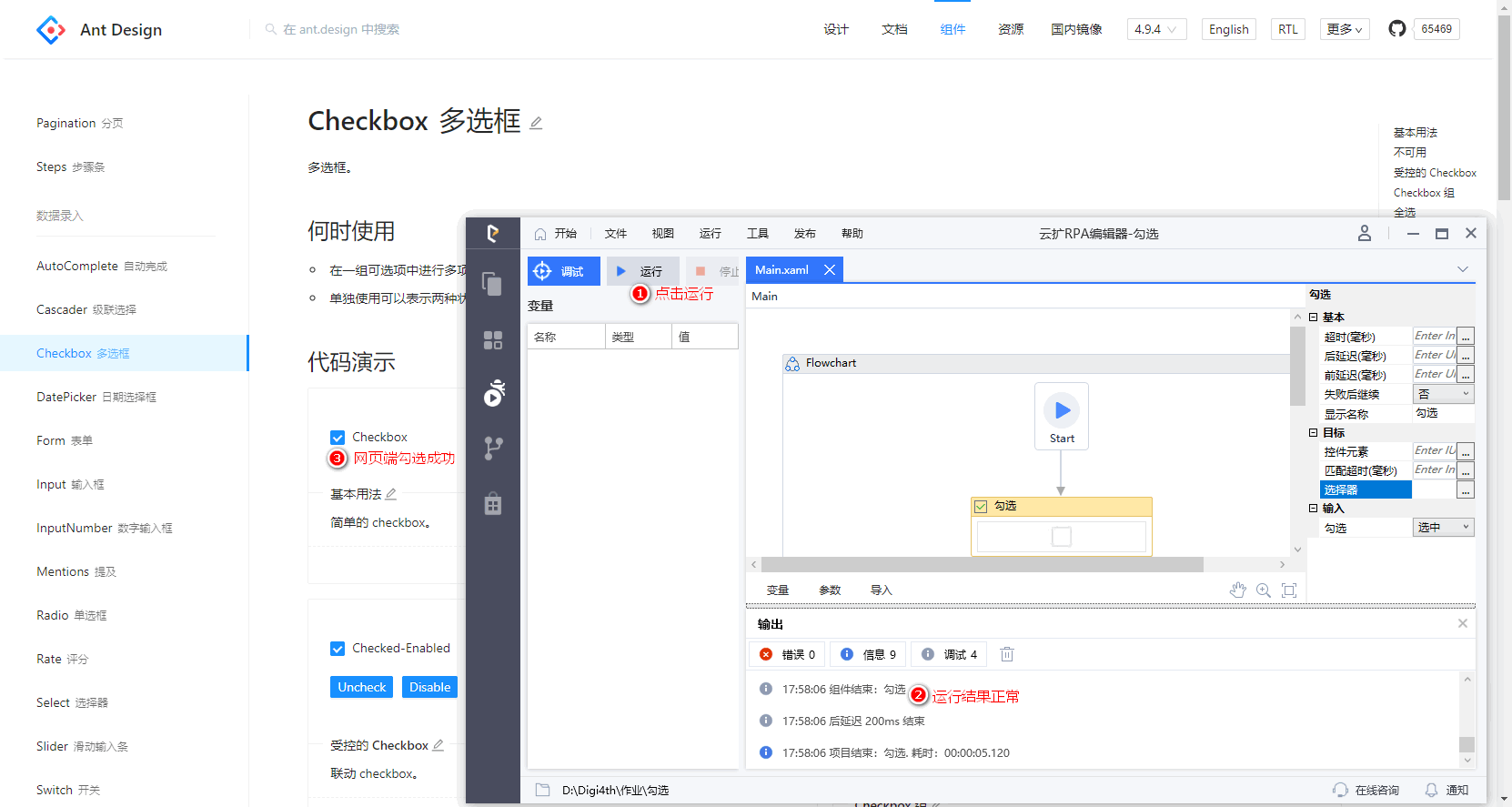The image size is (1512, 807).
Task: Click the edit pencil beside Checkbox 多选框 title
Action: pyautogui.click(x=536, y=123)
